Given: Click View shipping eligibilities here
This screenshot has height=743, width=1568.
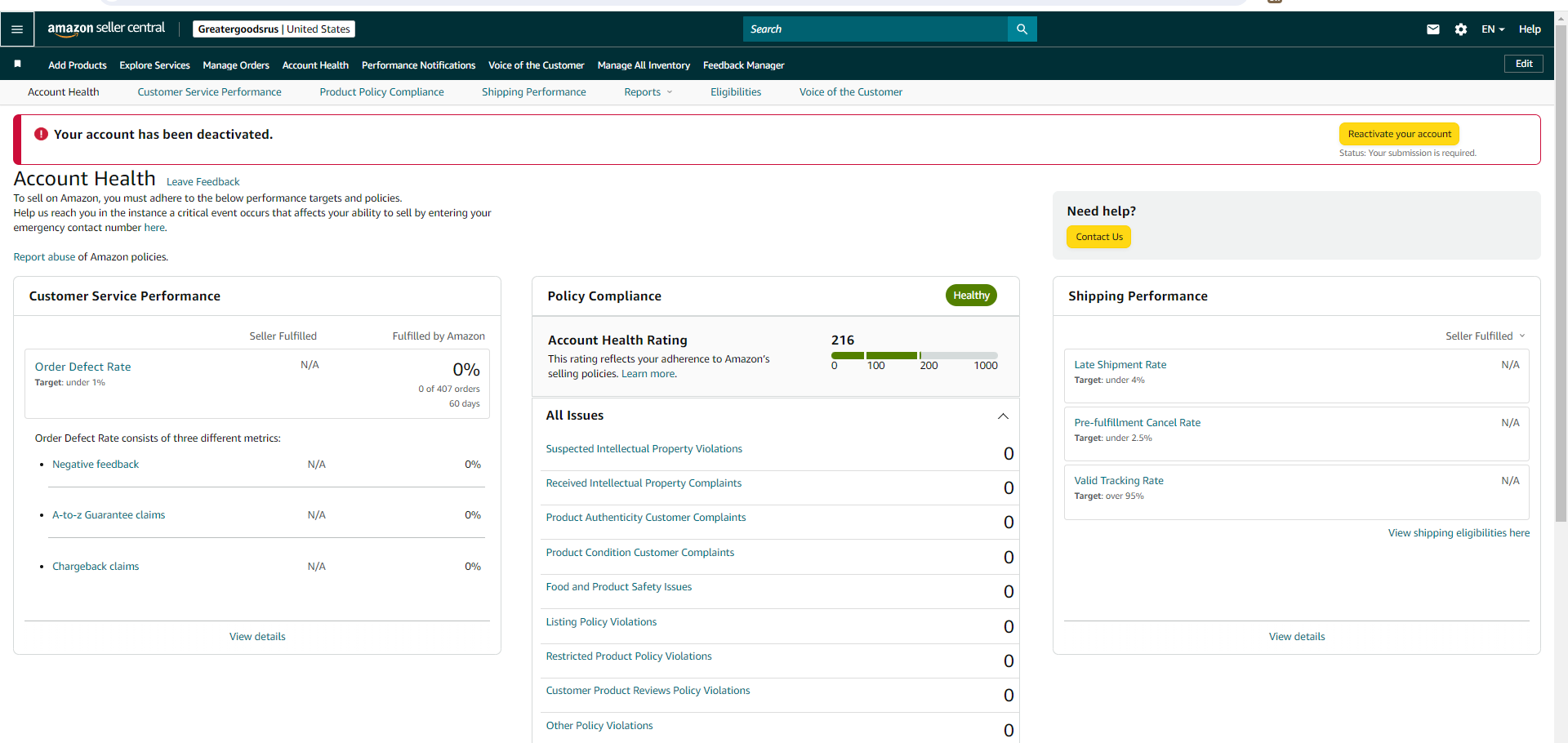Looking at the screenshot, I should click(x=1459, y=533).
